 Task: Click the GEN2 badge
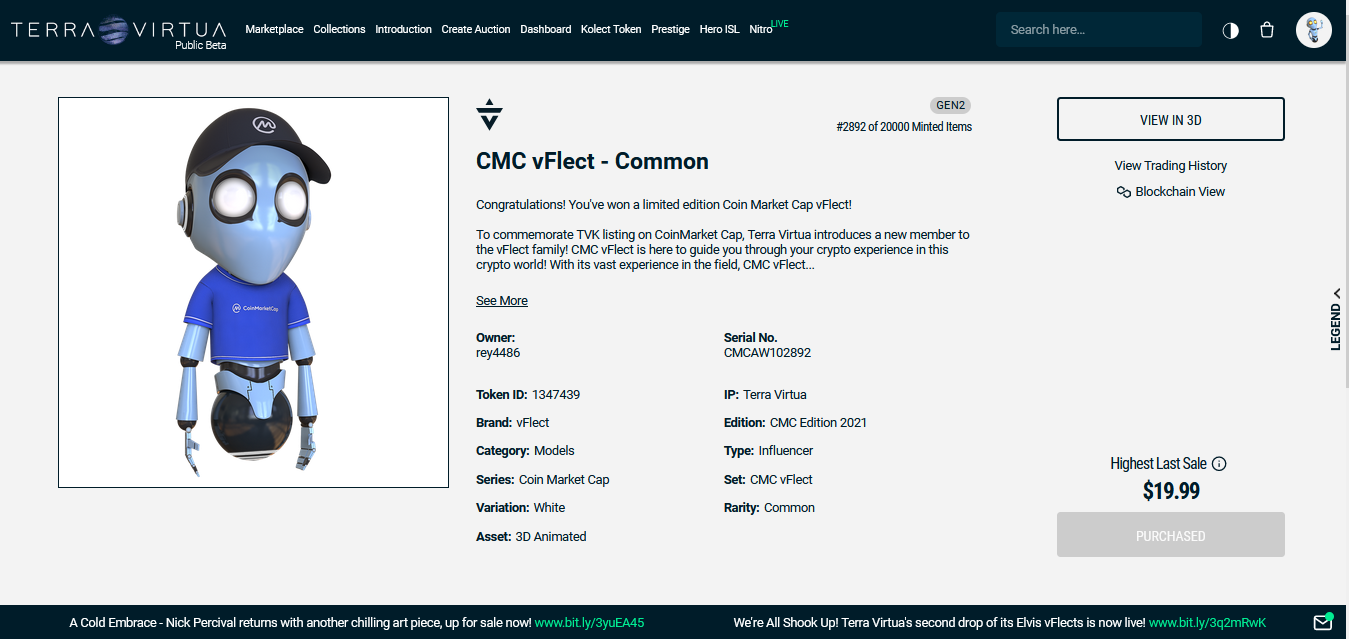(950, 105)
